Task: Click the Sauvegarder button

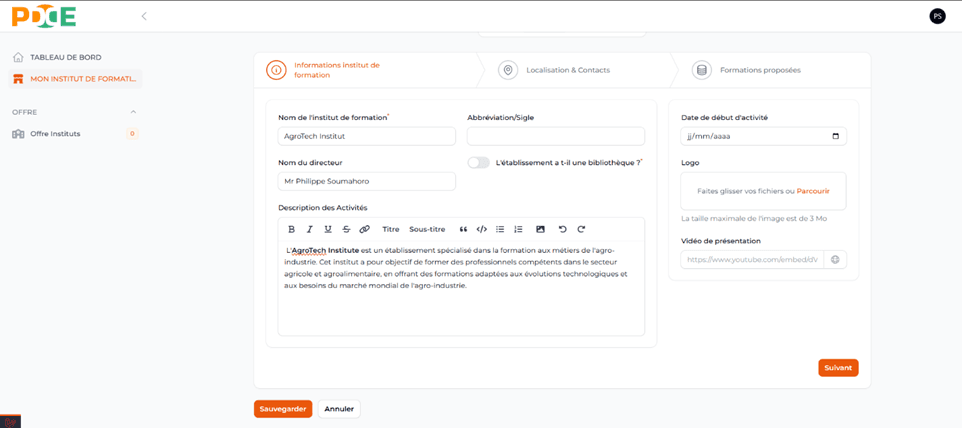Action: click(283, 409)
